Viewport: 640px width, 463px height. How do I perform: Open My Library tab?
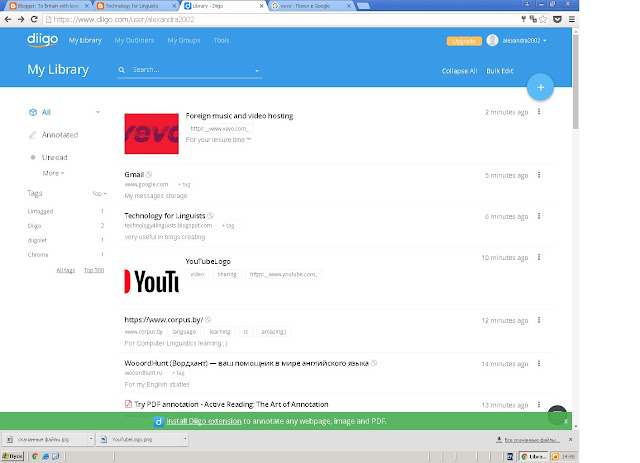coord(85,40)
